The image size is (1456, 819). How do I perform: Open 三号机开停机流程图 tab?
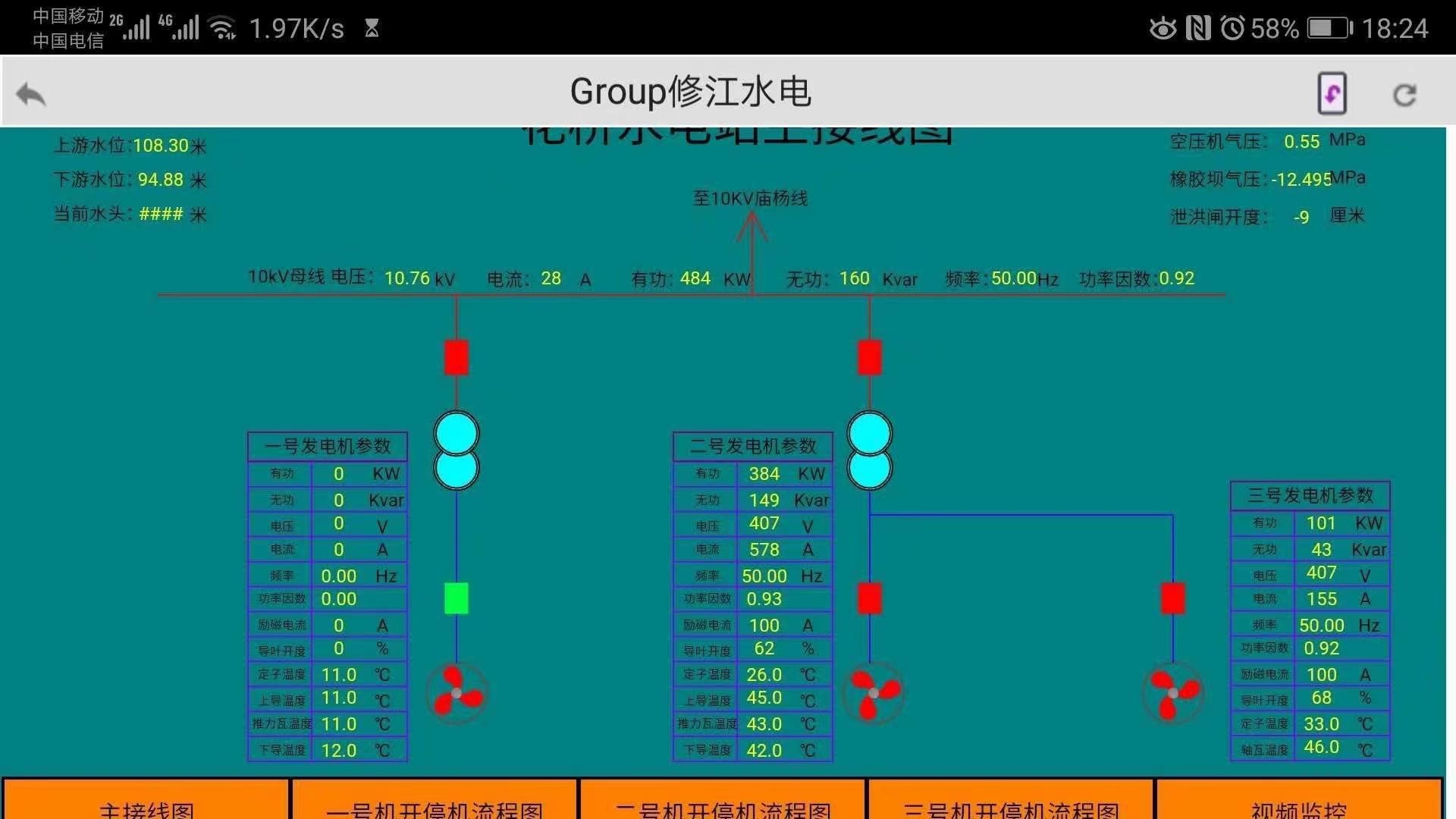point(1011,802)
